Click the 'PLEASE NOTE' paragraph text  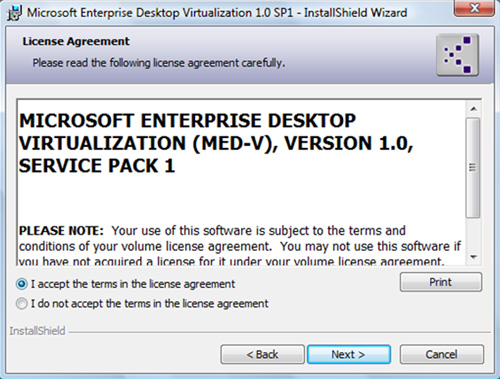point(240,246)
